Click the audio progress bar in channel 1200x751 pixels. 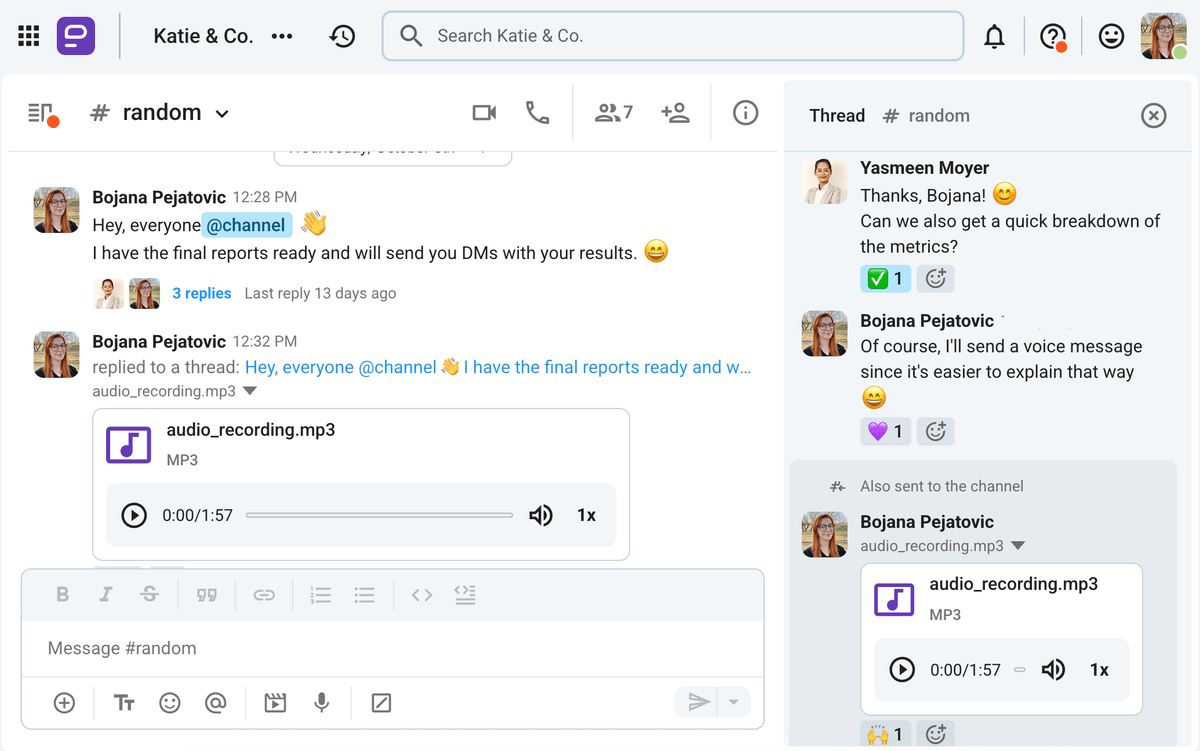[x=379, y=515]
